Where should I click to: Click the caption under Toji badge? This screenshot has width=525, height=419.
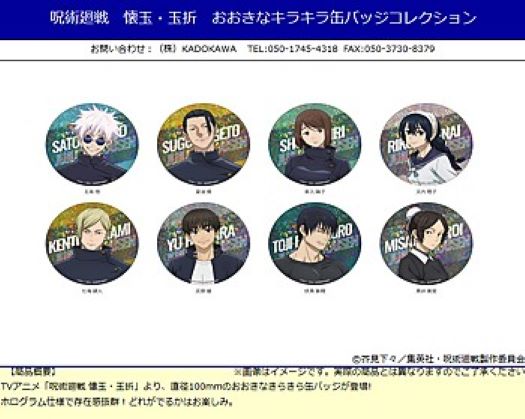(x=315, y=291)
